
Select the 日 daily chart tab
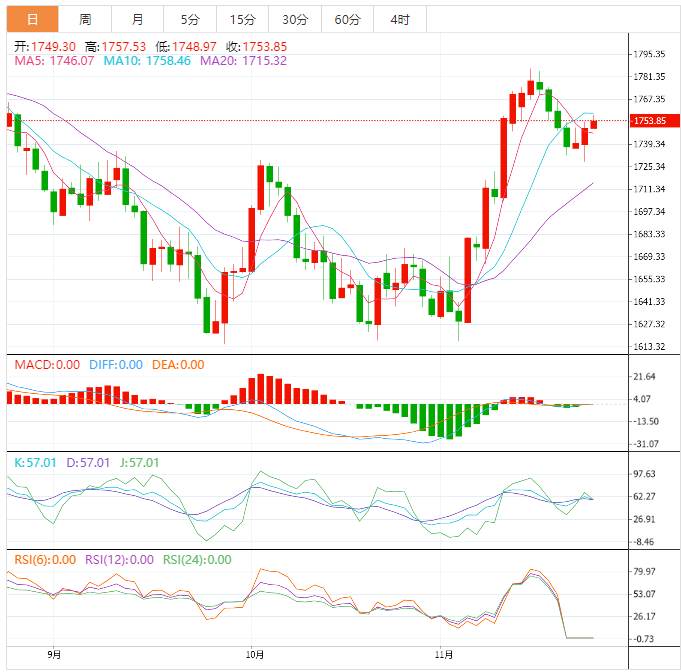pos(33,19)
